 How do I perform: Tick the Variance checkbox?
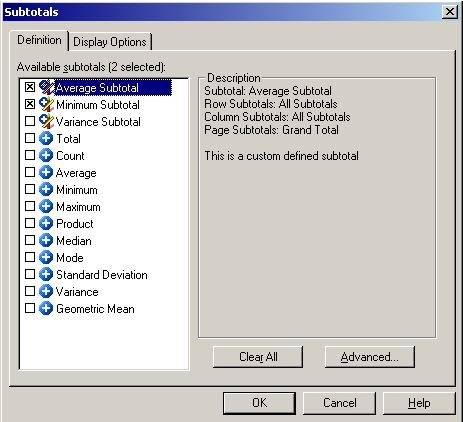tap(30, 291)
